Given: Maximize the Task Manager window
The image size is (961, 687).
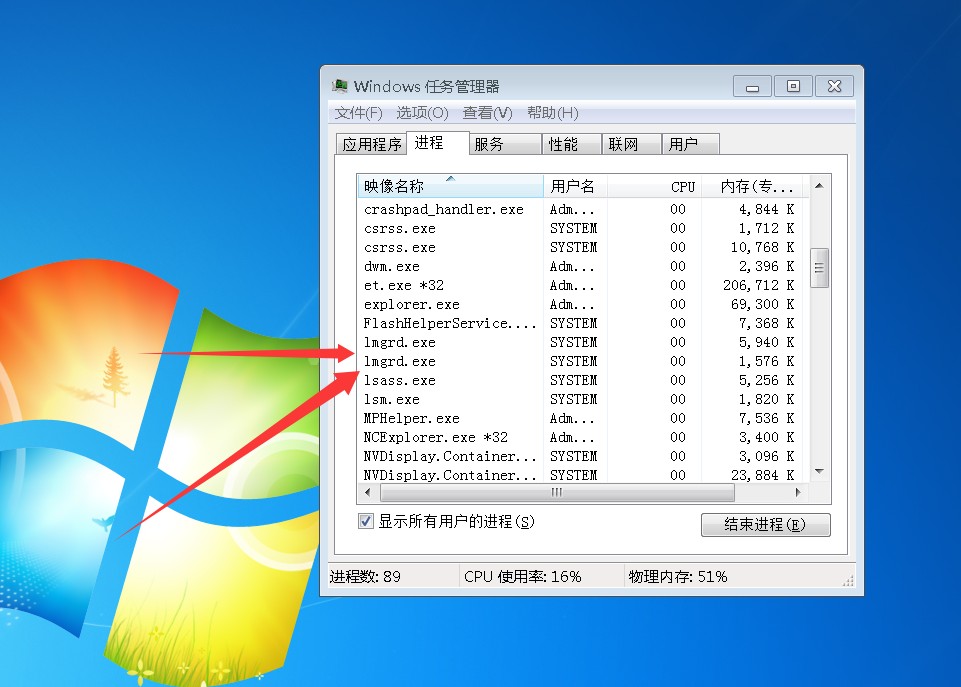Looking at the screenshot, I should coord(793,86).
